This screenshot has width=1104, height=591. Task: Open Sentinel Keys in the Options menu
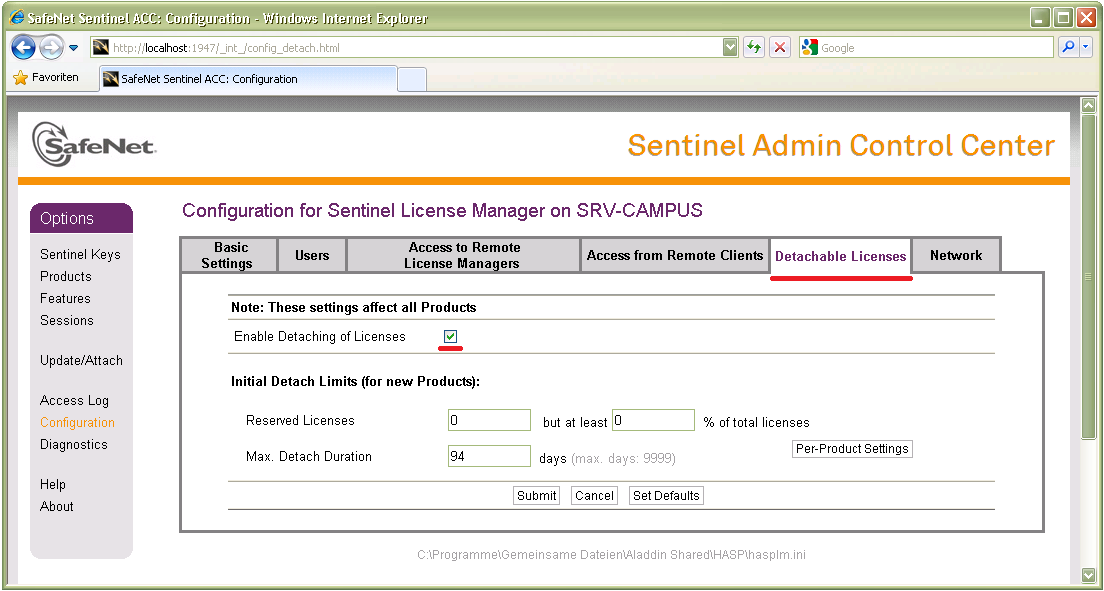coord(80,254)
